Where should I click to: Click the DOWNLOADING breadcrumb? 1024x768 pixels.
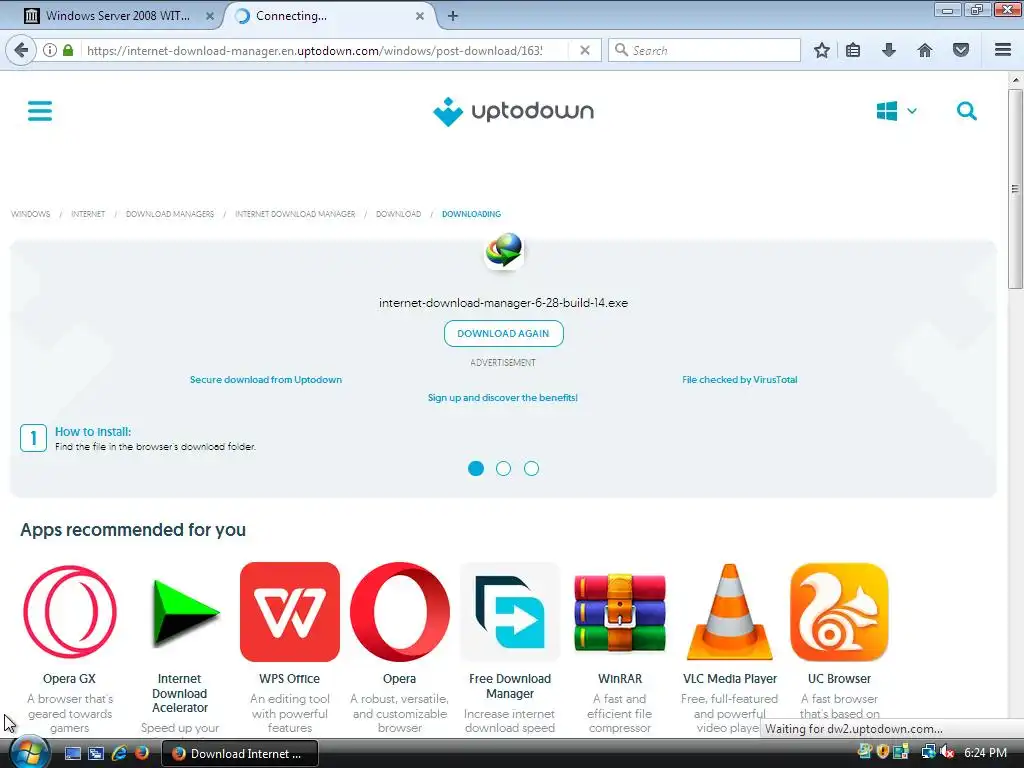tap(472, 214)
